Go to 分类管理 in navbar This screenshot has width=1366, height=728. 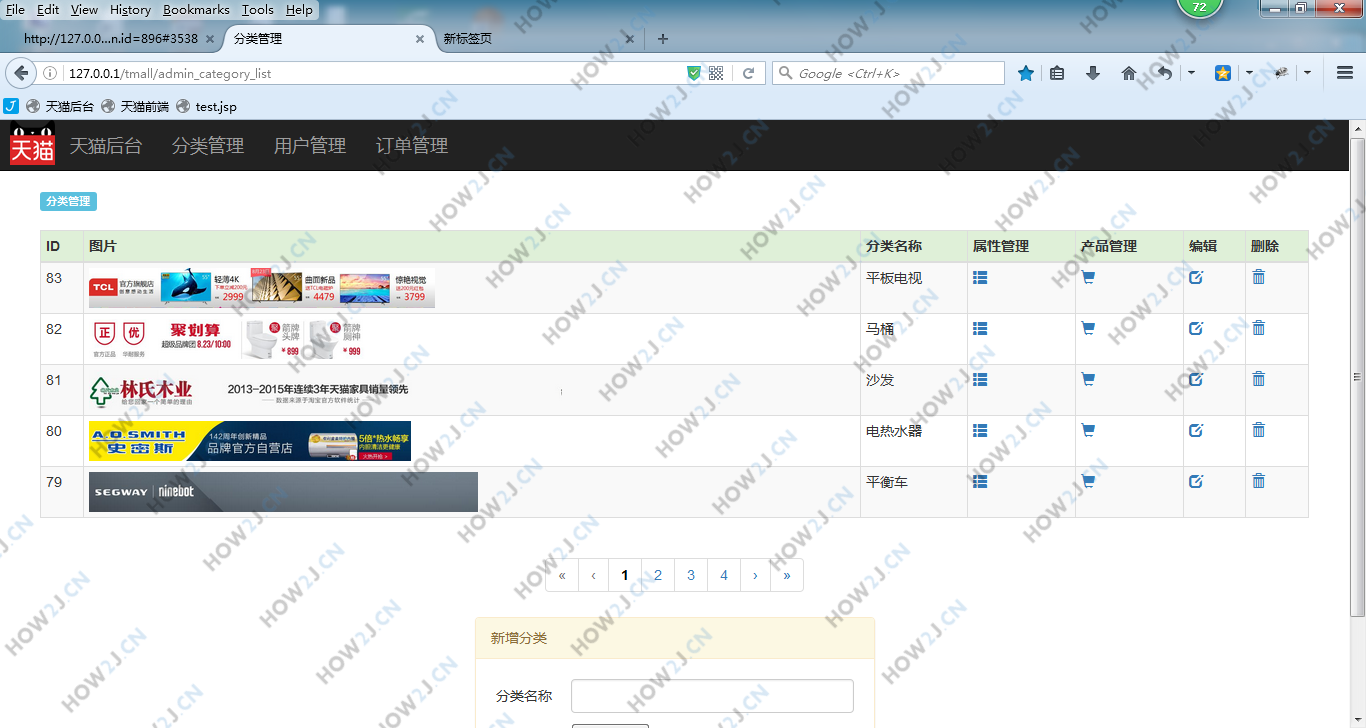(x=208, y=145)
